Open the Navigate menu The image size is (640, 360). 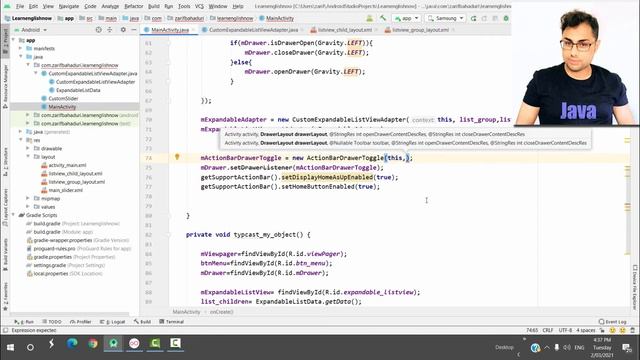coord(69,6)
